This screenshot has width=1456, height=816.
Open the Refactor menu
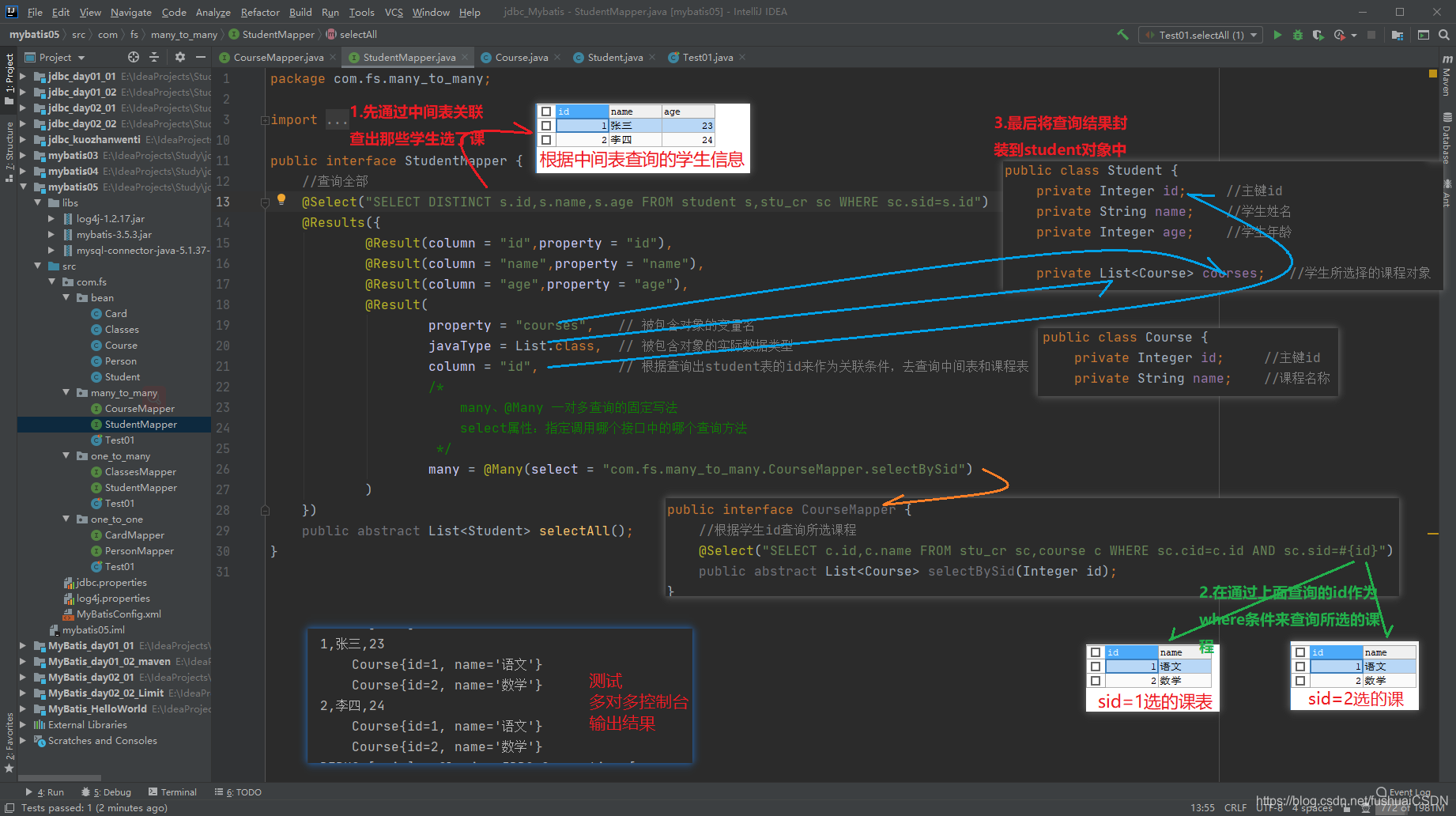tap(260, 12)
